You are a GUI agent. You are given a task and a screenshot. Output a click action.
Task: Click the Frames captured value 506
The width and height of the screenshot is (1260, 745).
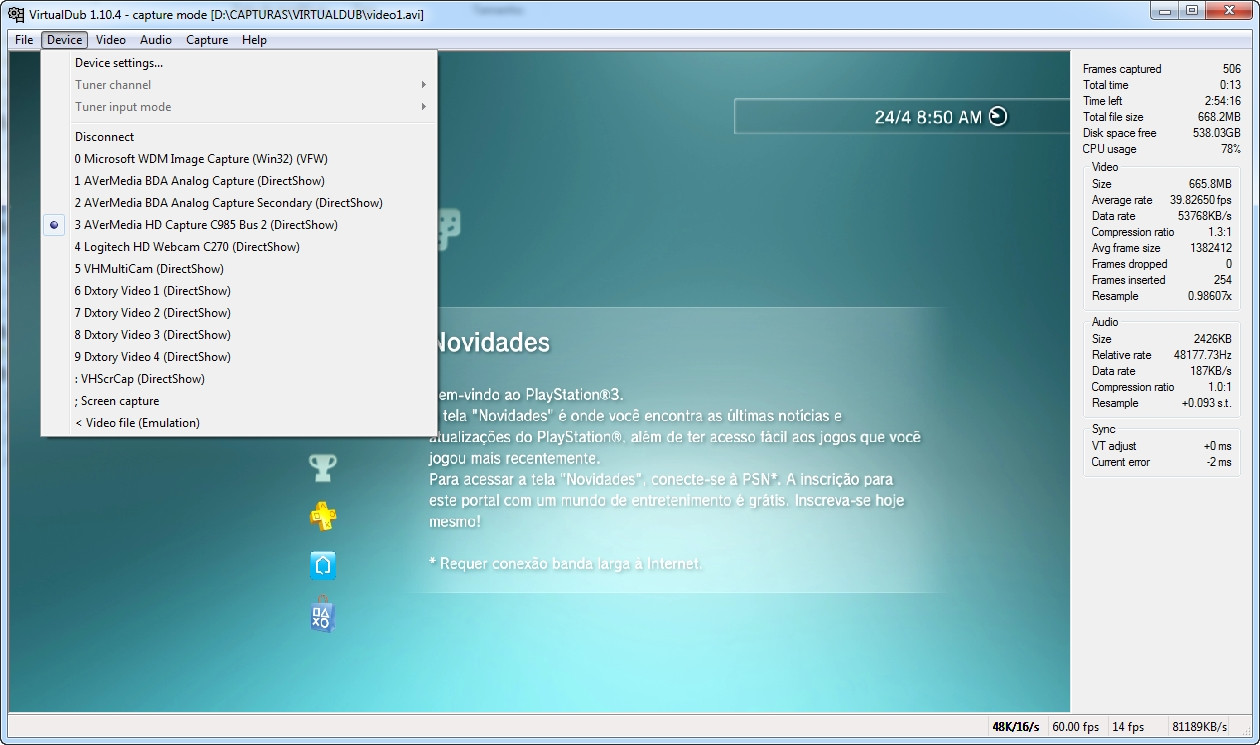(1231, 69)
